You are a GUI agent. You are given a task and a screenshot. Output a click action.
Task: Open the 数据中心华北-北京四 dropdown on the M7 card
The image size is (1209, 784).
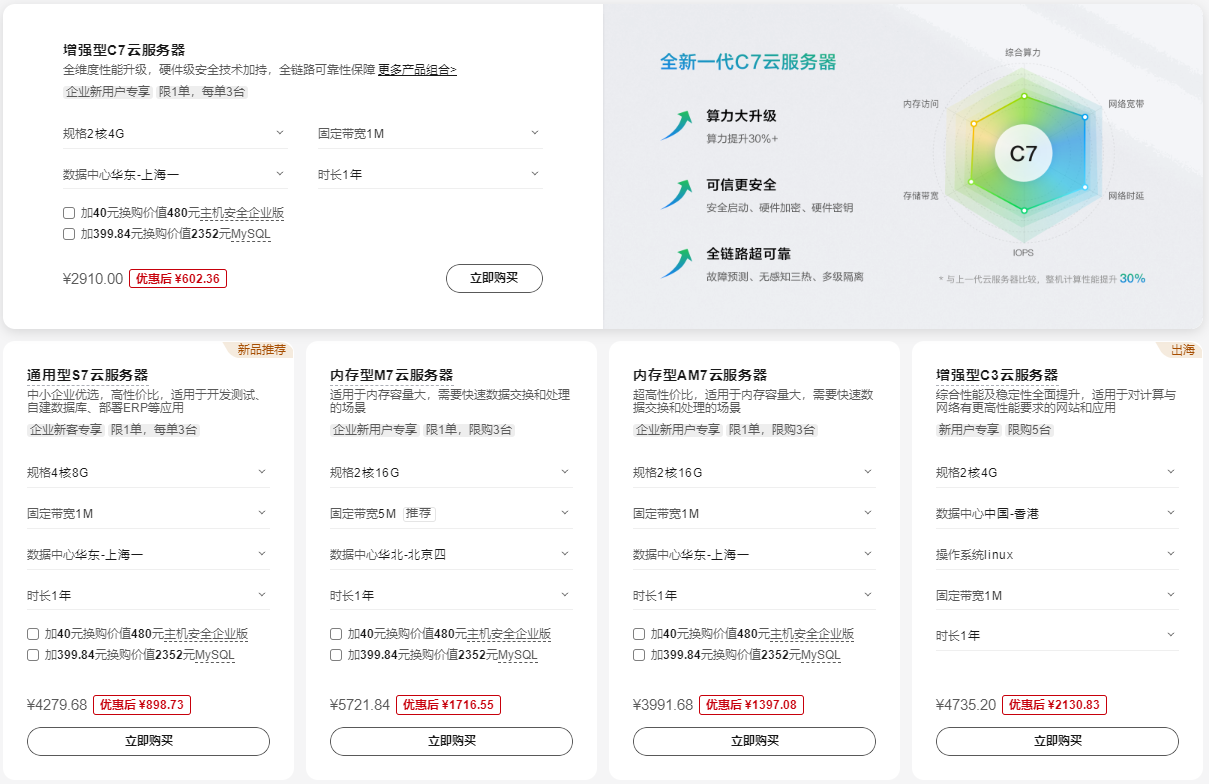coord(451,552)
